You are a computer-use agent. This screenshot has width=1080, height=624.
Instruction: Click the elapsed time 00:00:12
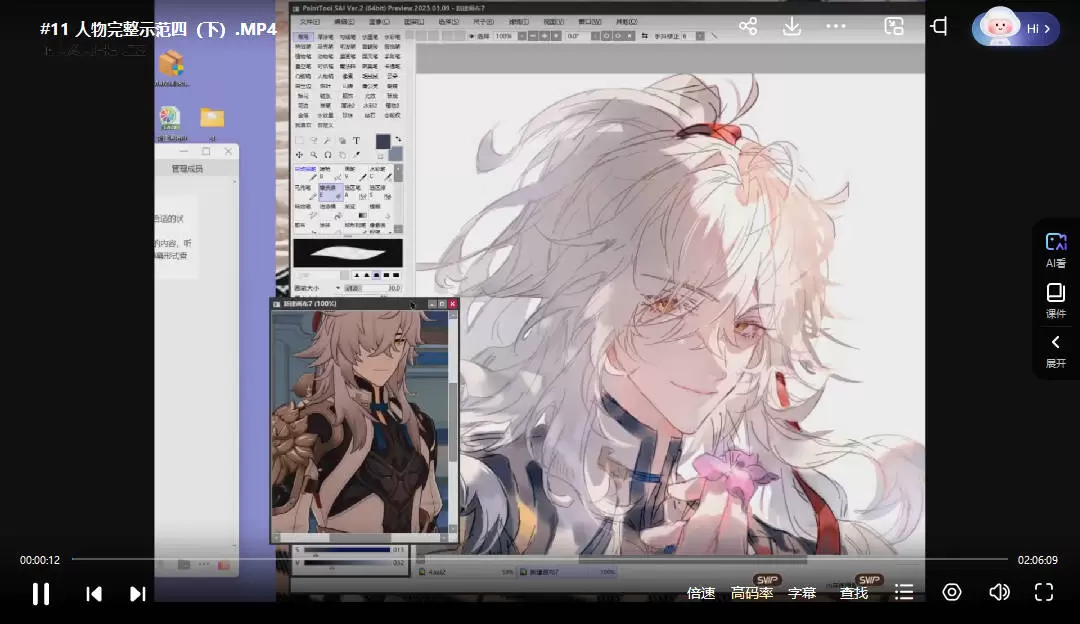coord(40,560)
